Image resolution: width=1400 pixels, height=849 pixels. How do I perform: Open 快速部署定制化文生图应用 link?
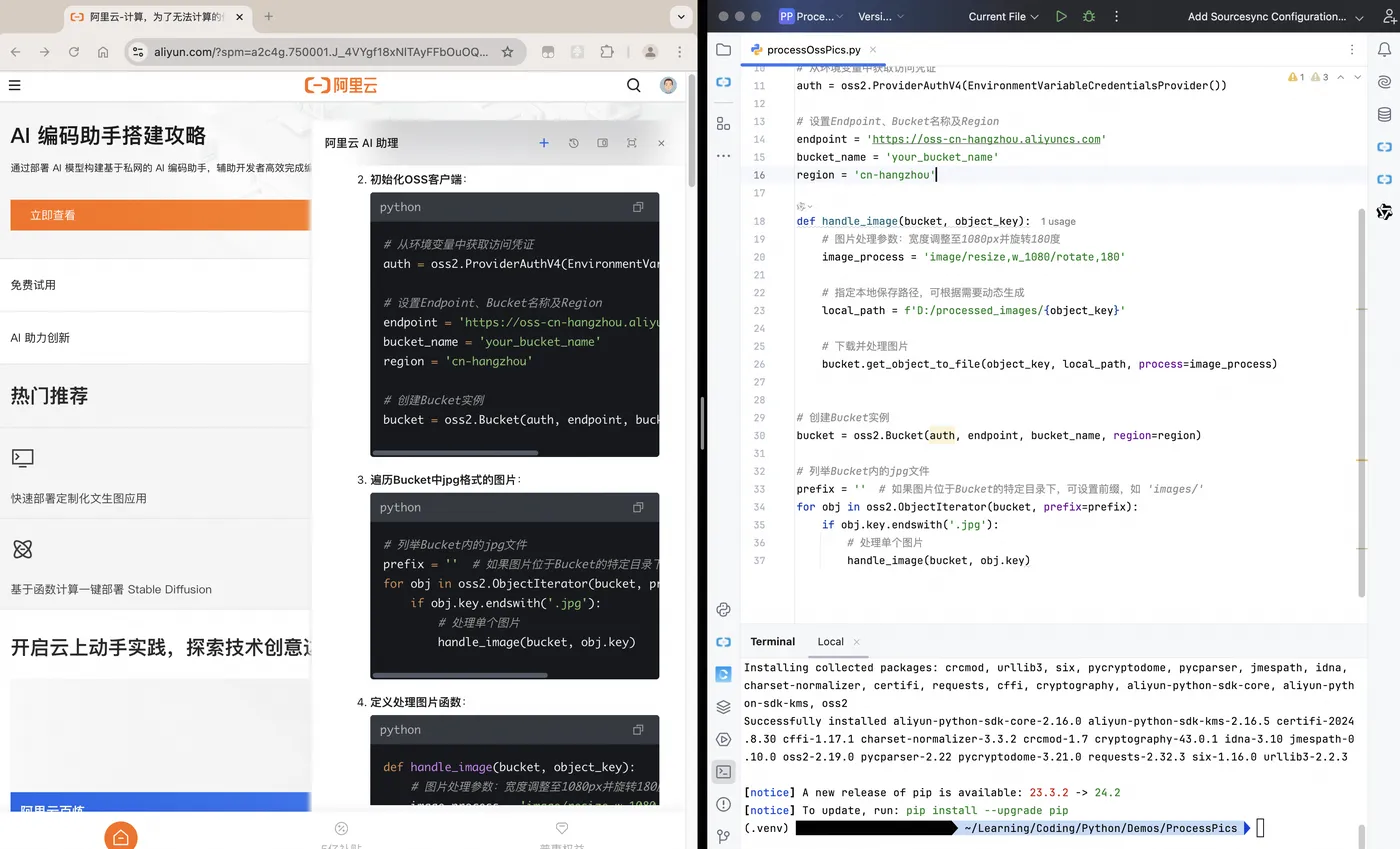pyautogui.click(x=79, y=498)
